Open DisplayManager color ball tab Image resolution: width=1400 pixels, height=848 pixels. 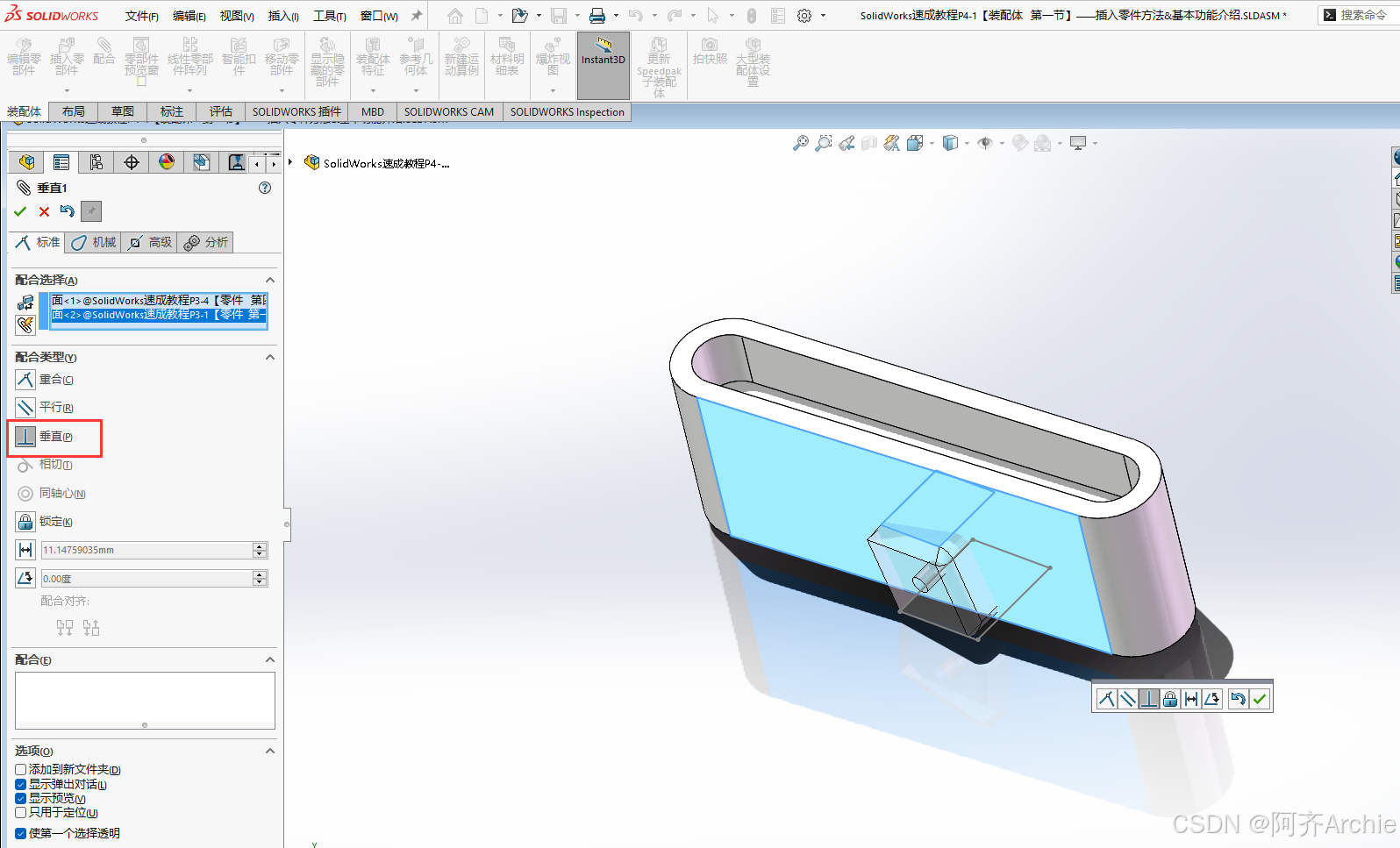tap(167, 162)
